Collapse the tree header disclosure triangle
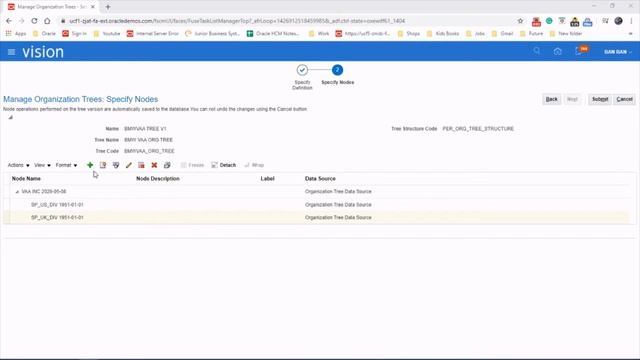This screenshot has height=360, width=640. [x=11, y=117]
